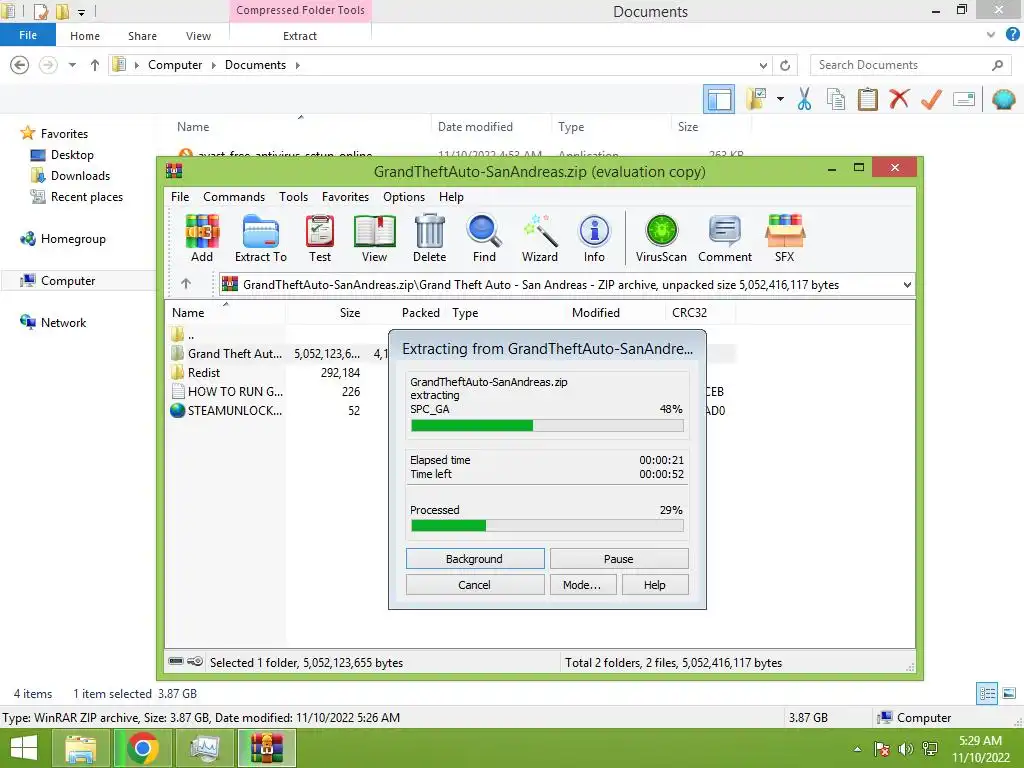Open the Commands menu

234,197
